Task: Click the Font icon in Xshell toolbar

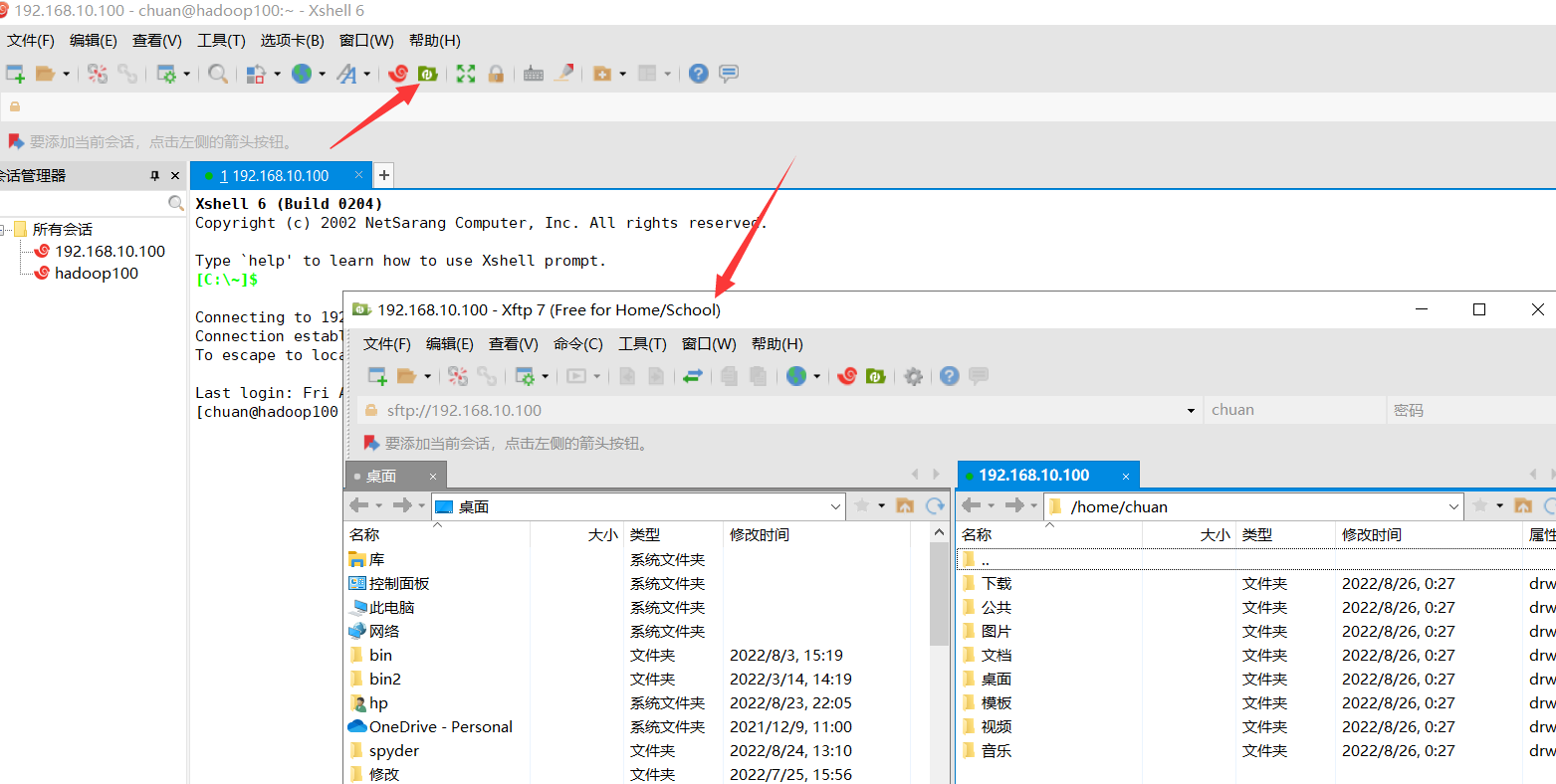Action: 346,74
